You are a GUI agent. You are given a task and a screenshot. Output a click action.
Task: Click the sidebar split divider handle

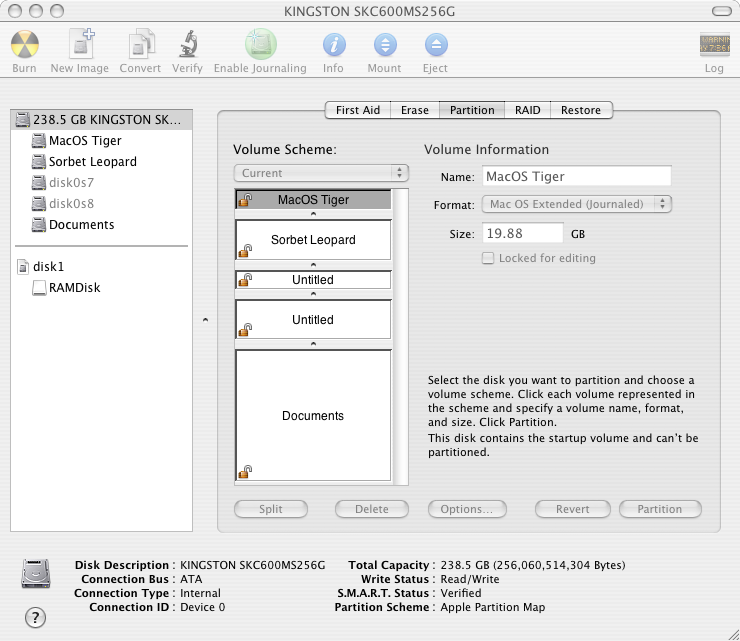[205, 320]
